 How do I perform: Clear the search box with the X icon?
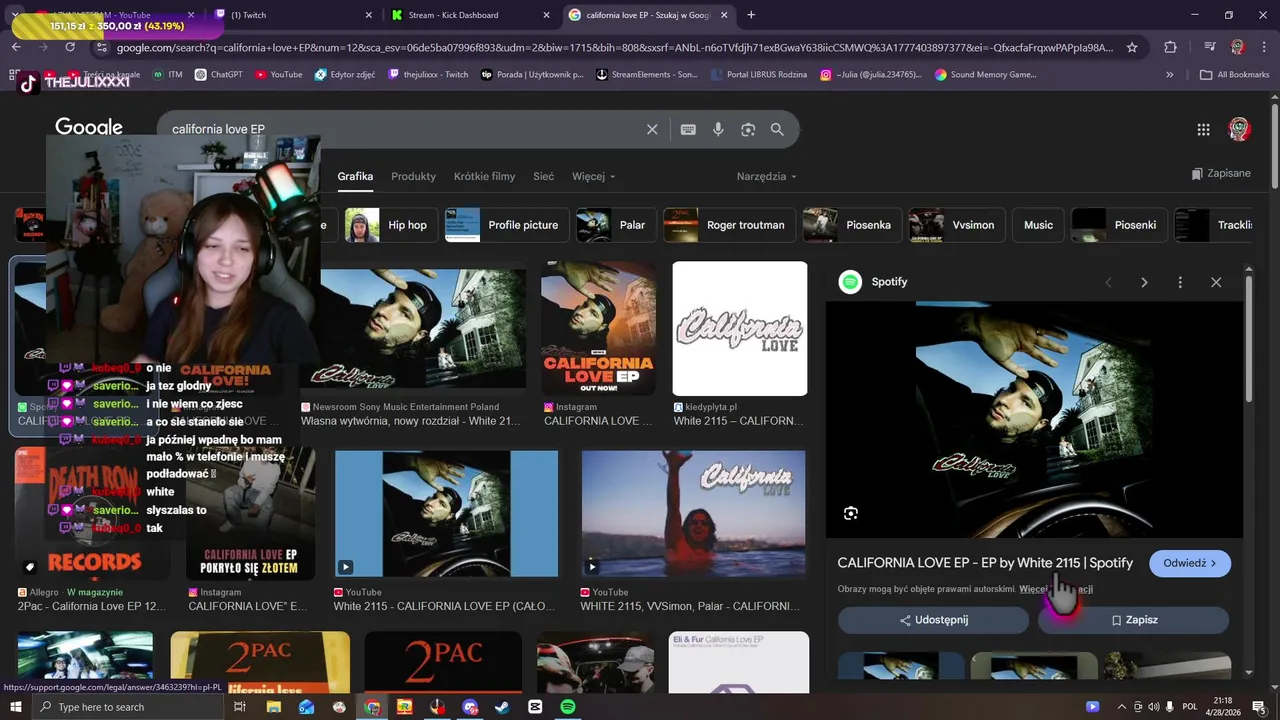click(652, 129)
